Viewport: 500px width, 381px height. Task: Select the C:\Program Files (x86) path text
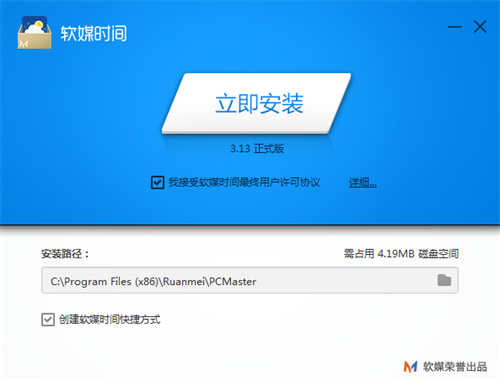pyautogui.click(x=104, y=282)
